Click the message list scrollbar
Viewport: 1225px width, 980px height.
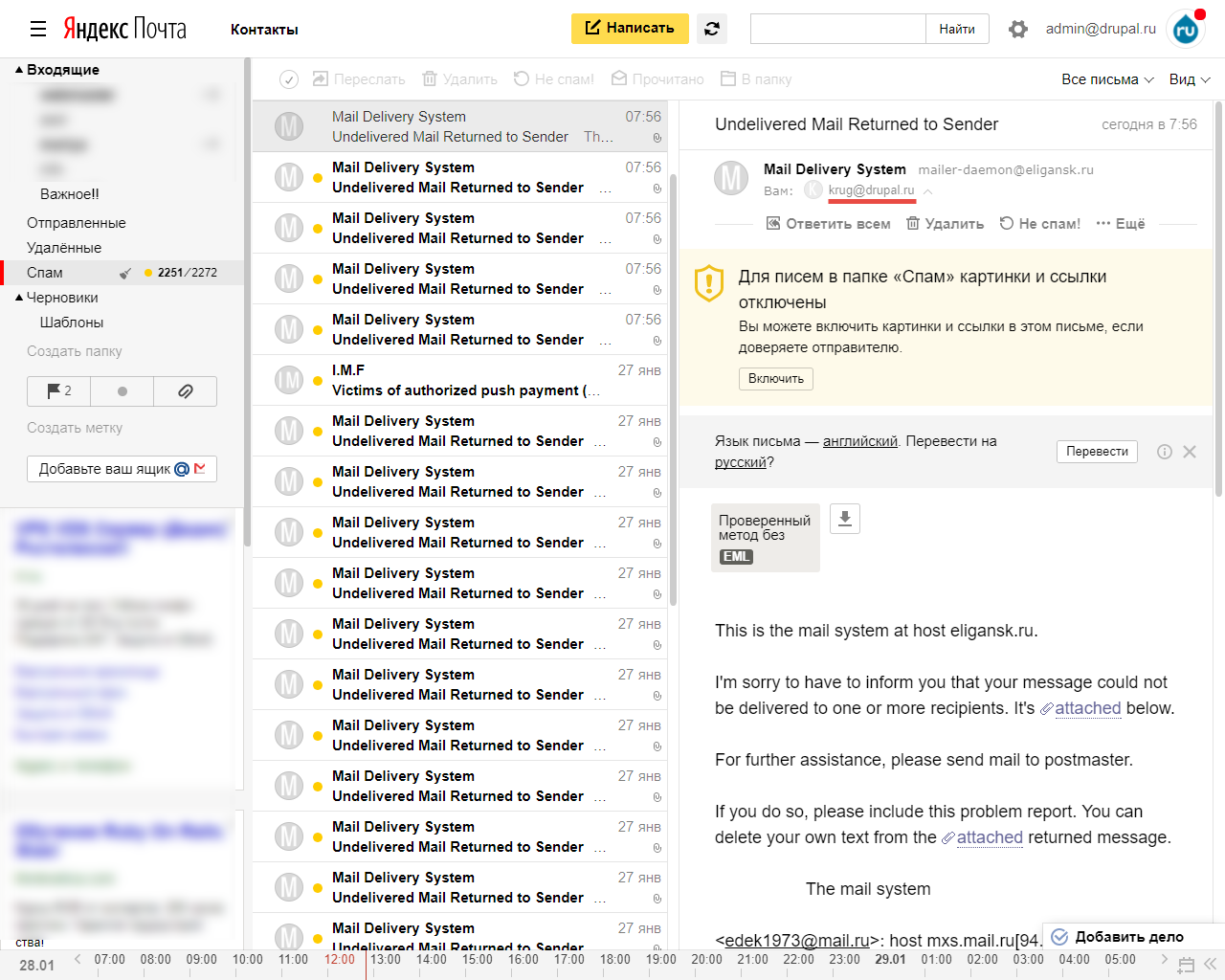(x=673, y=388)
